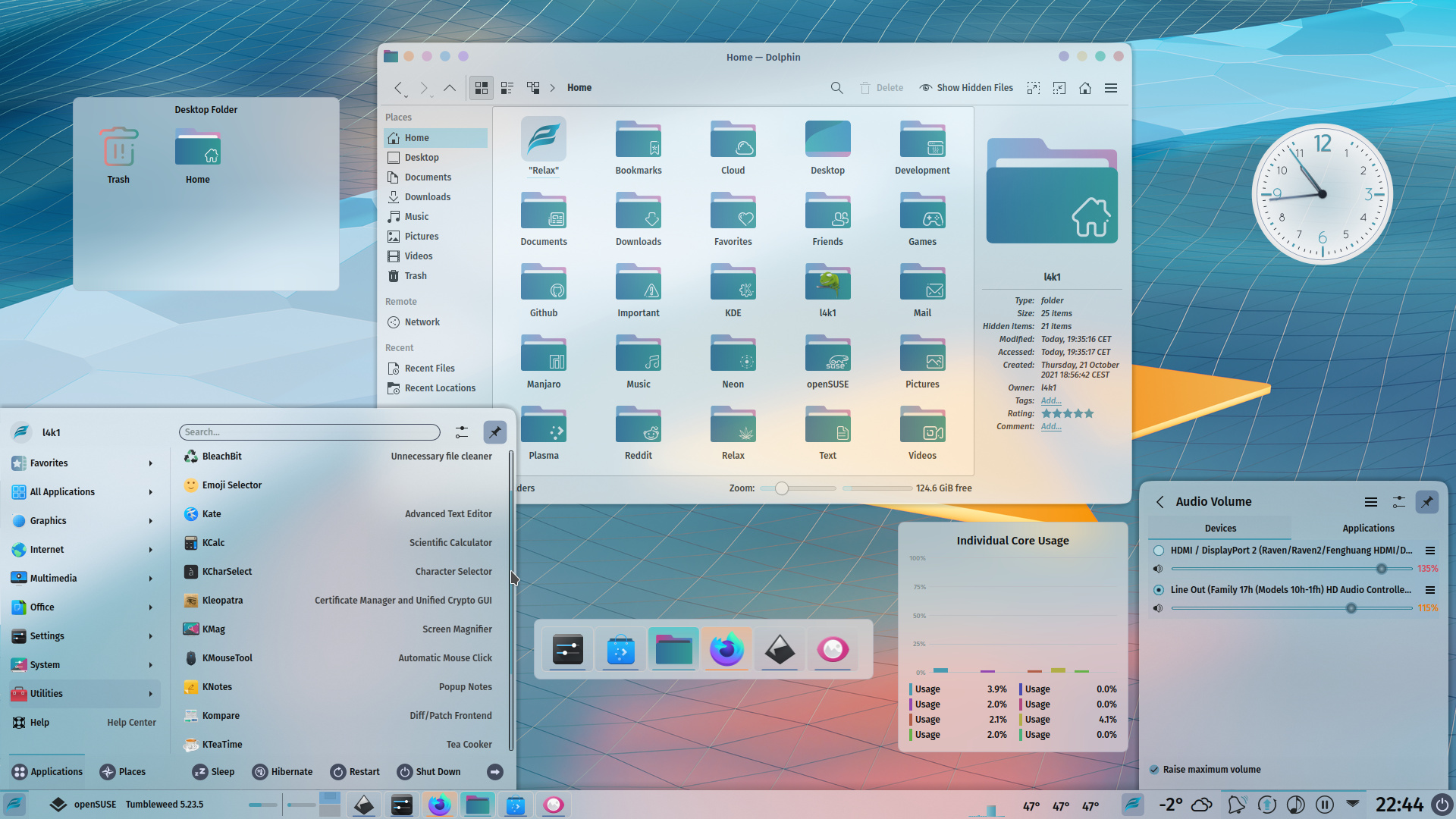This screenshot has width=1456, height=819.
Task: Toggle Show Hidden Files in Dolphin
Action: pos(966,88)
